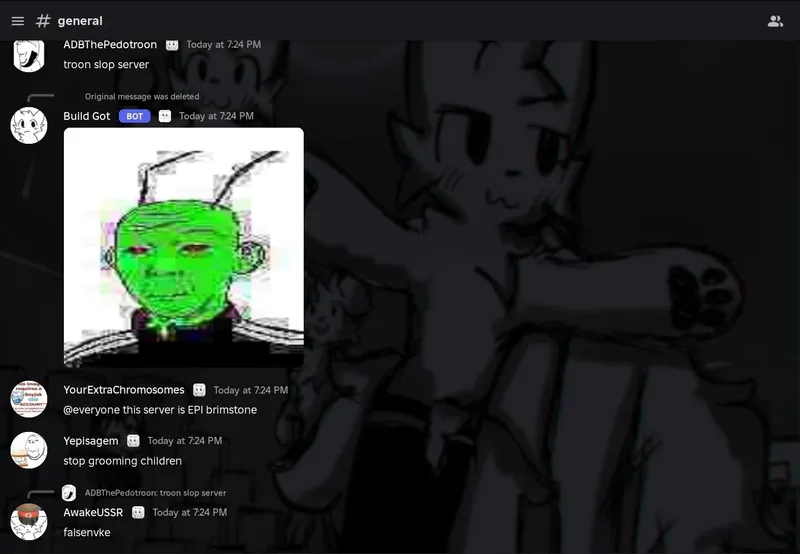Screen dimensions: 800x554
Task: Click the badge icon beside AwakeUSSR's name
Action: (x=138, y=512)
